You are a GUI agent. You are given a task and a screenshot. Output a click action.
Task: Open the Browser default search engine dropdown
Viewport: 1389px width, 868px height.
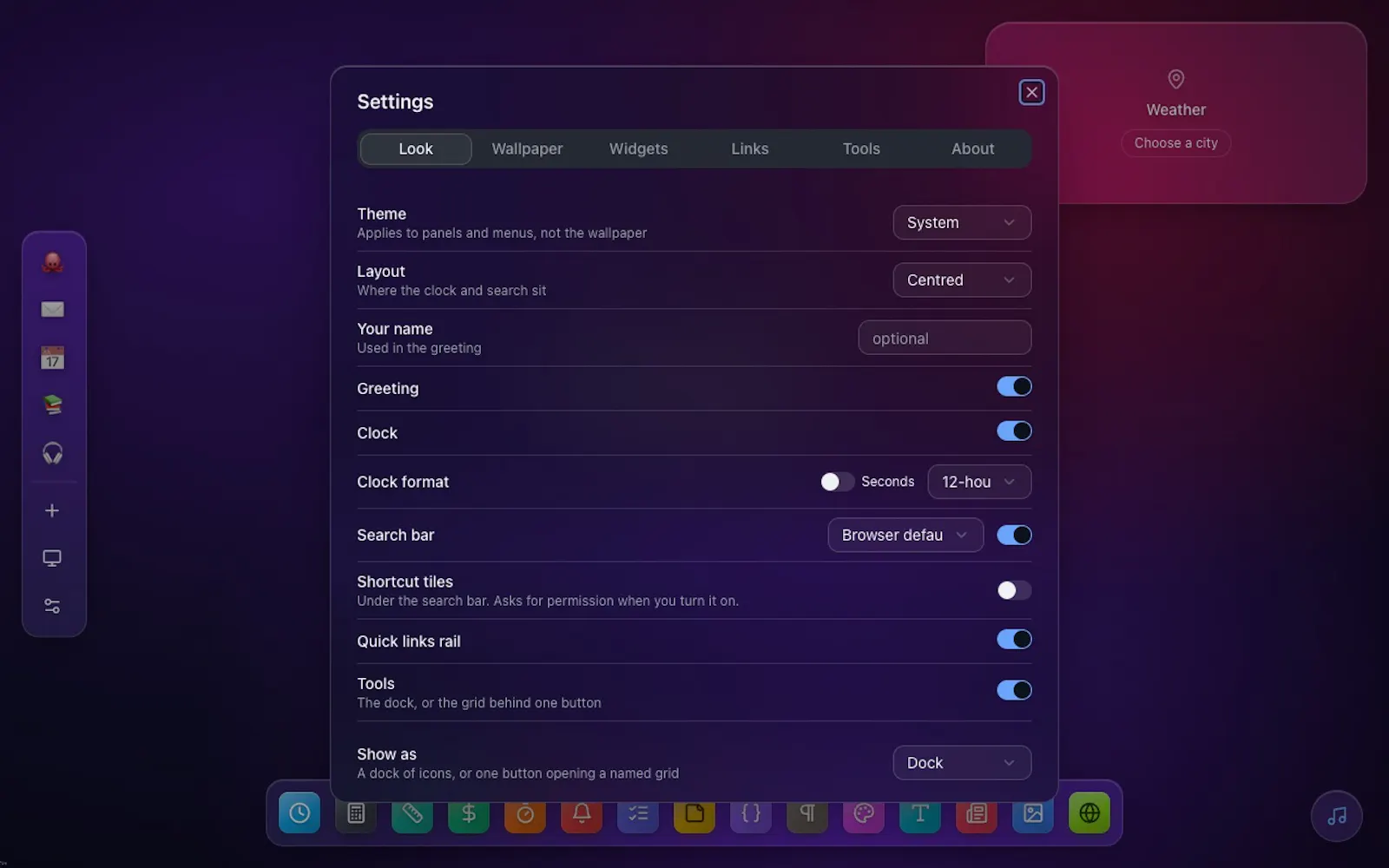point(905,535)
